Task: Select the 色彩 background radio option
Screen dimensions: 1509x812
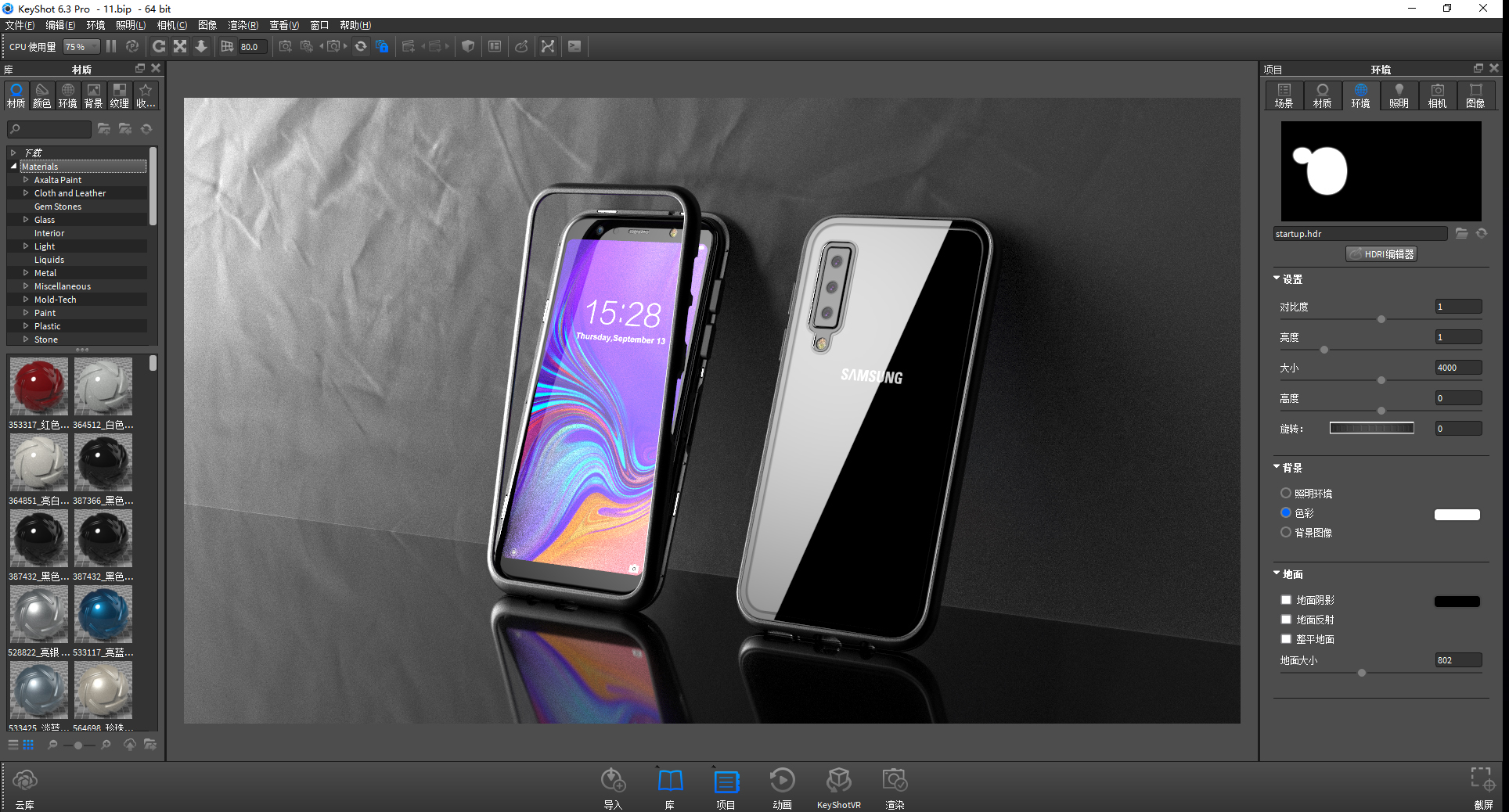Action: pyautogui.click(x=1285, y=512)
